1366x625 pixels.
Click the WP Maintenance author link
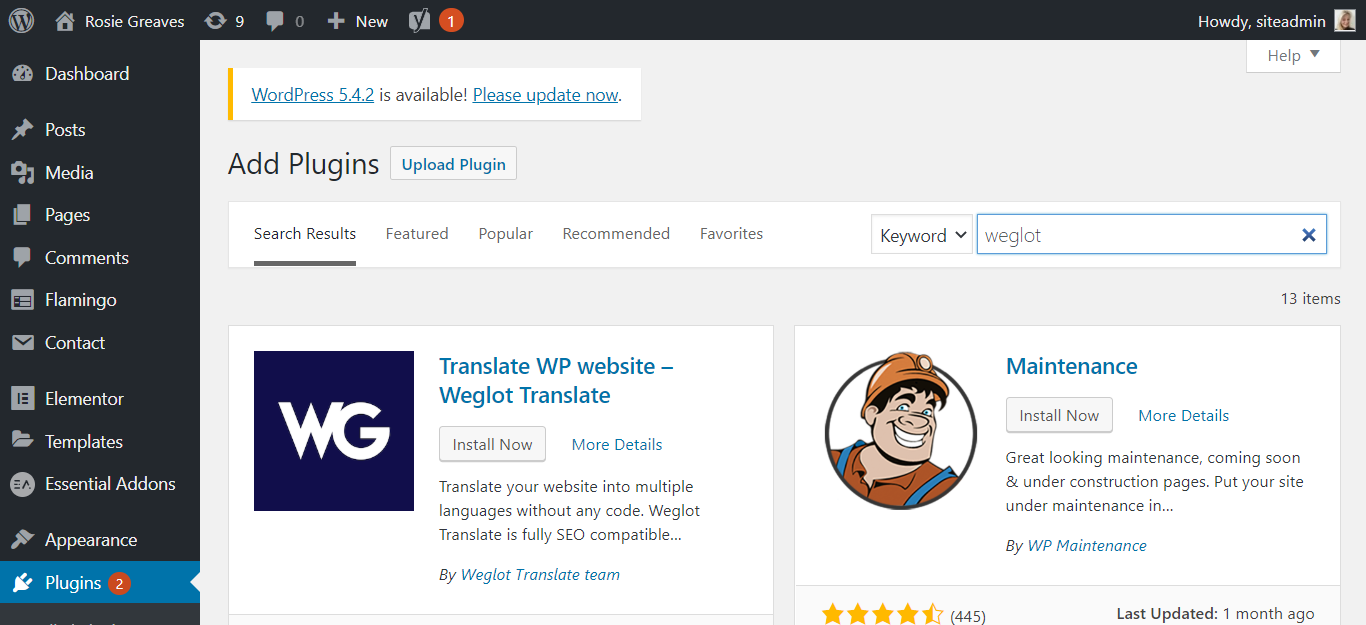(1087, 546)
